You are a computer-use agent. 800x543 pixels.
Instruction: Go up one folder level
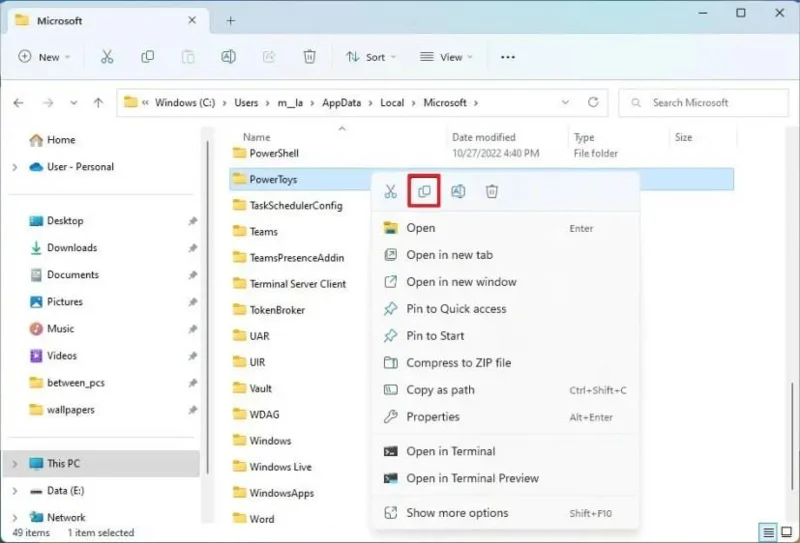98,103
